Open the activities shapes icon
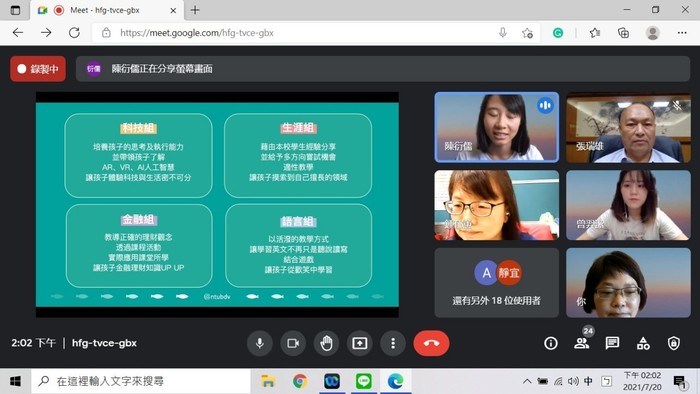Screen dimensions: 700x394 tap(643, 343)
